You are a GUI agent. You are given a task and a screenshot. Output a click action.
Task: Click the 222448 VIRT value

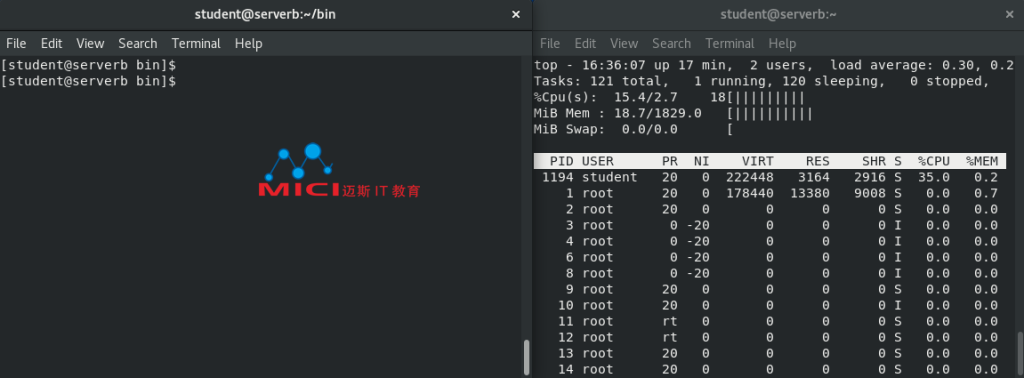coord(750,178)
